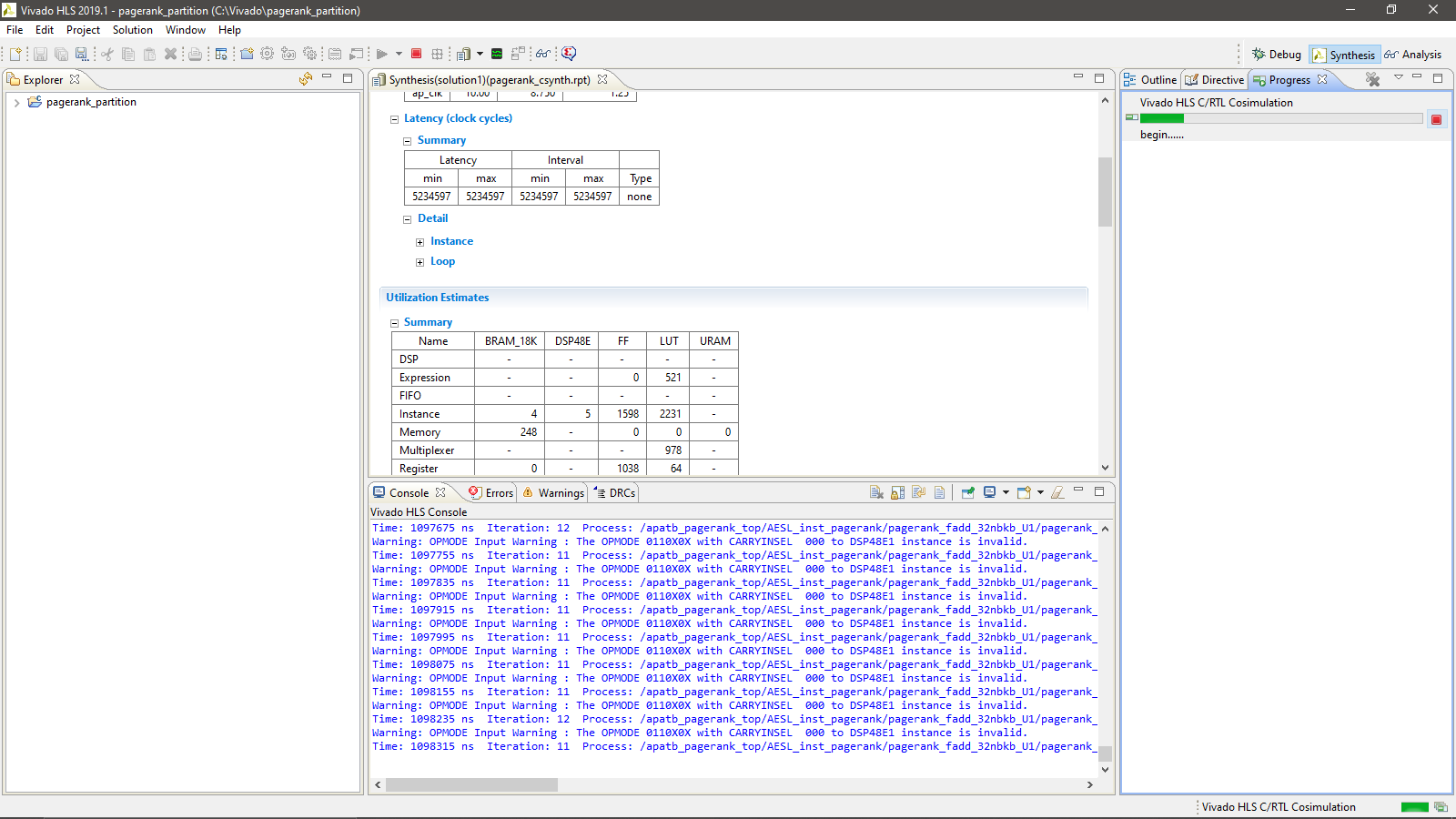The height and width of the screenshot is (819, 1456).
Task: Switch to the Warnings tab
Action: click(x=557, y=492)
